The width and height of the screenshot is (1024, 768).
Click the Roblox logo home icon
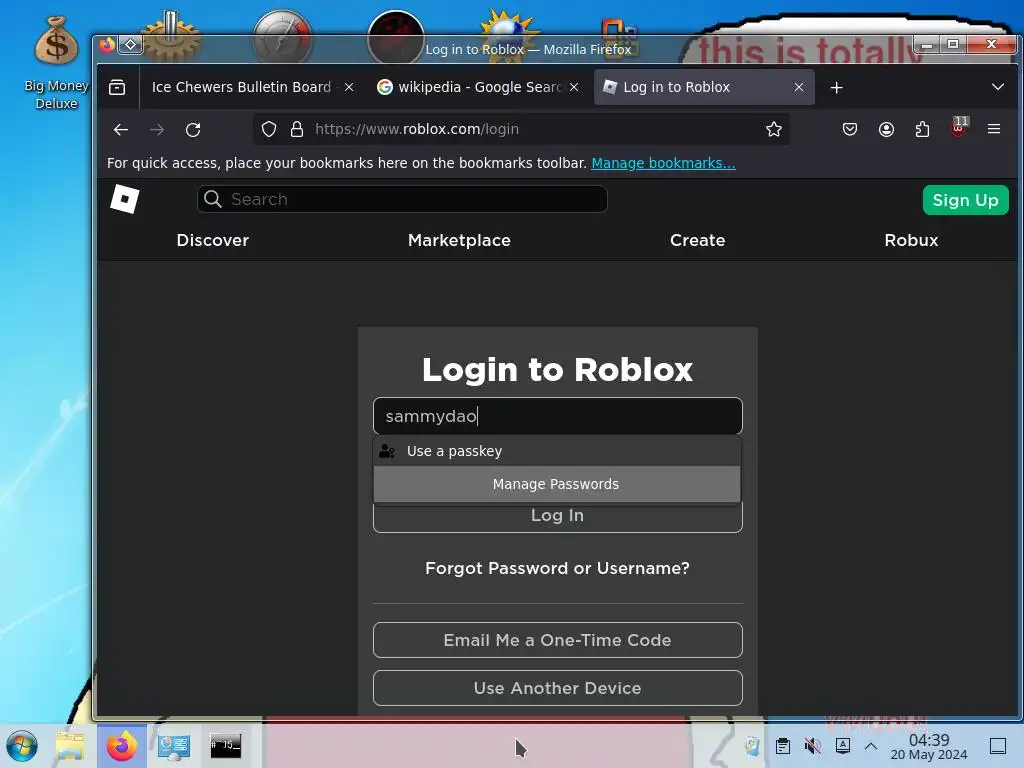click(125, 199)
